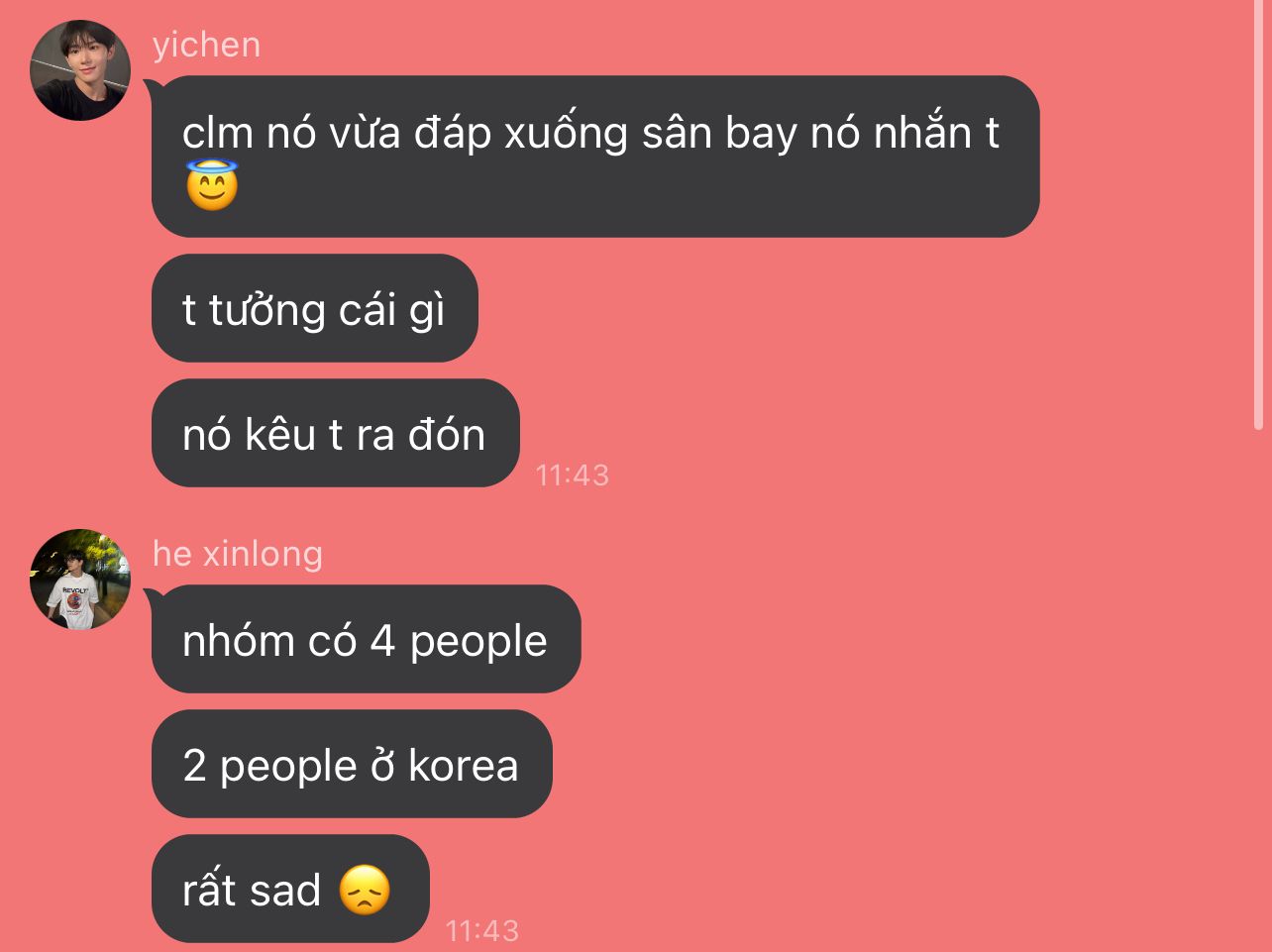Select the 'rất sad' message bubble
1272x952 pixels.
(290, 889)
